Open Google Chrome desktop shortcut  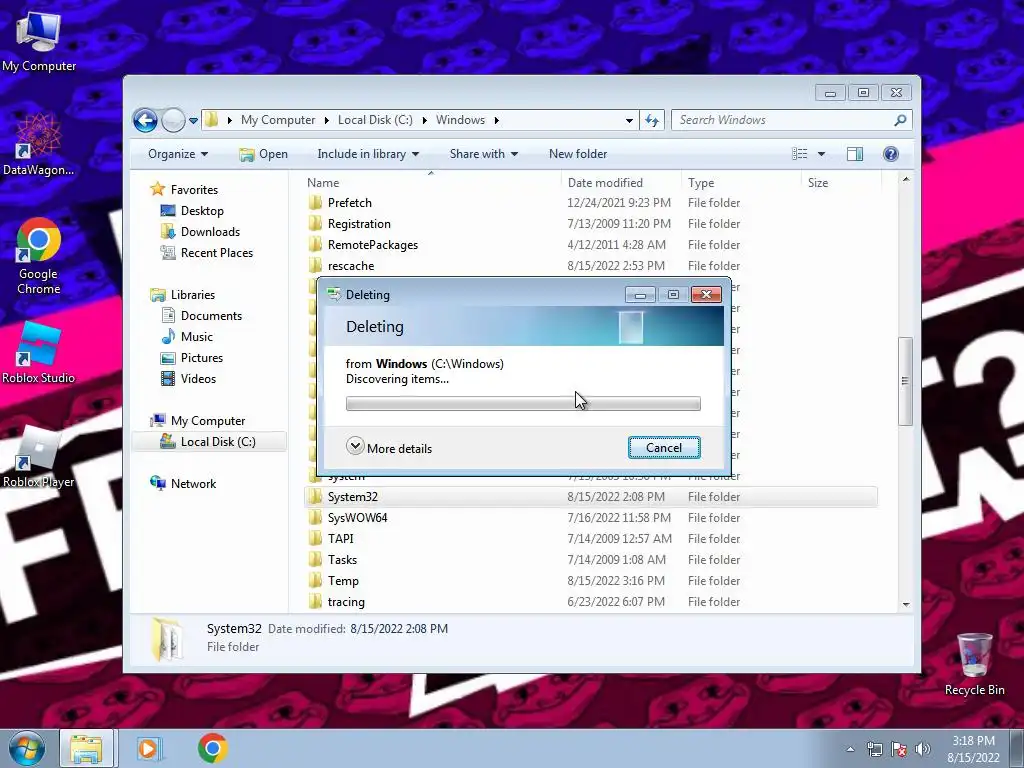click(x=39, y=255)
